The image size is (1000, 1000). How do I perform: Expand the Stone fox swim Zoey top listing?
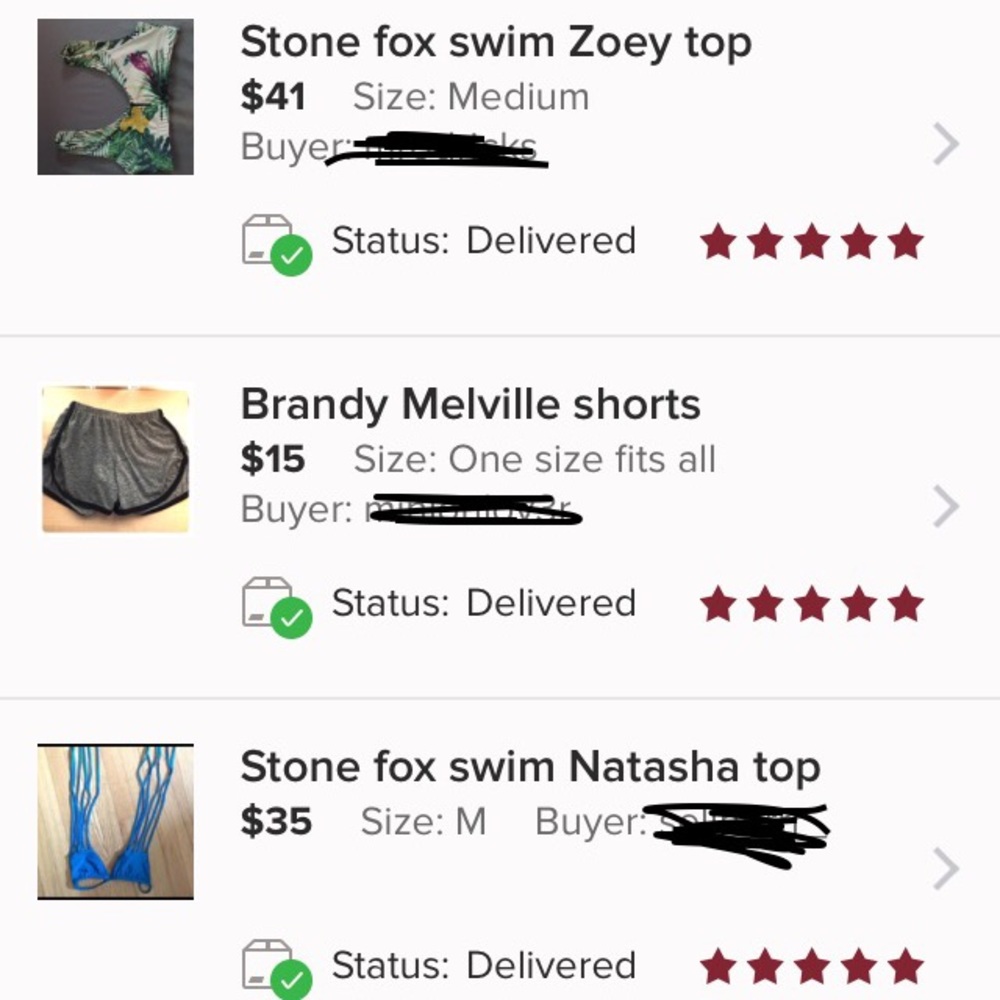[944, 145]
